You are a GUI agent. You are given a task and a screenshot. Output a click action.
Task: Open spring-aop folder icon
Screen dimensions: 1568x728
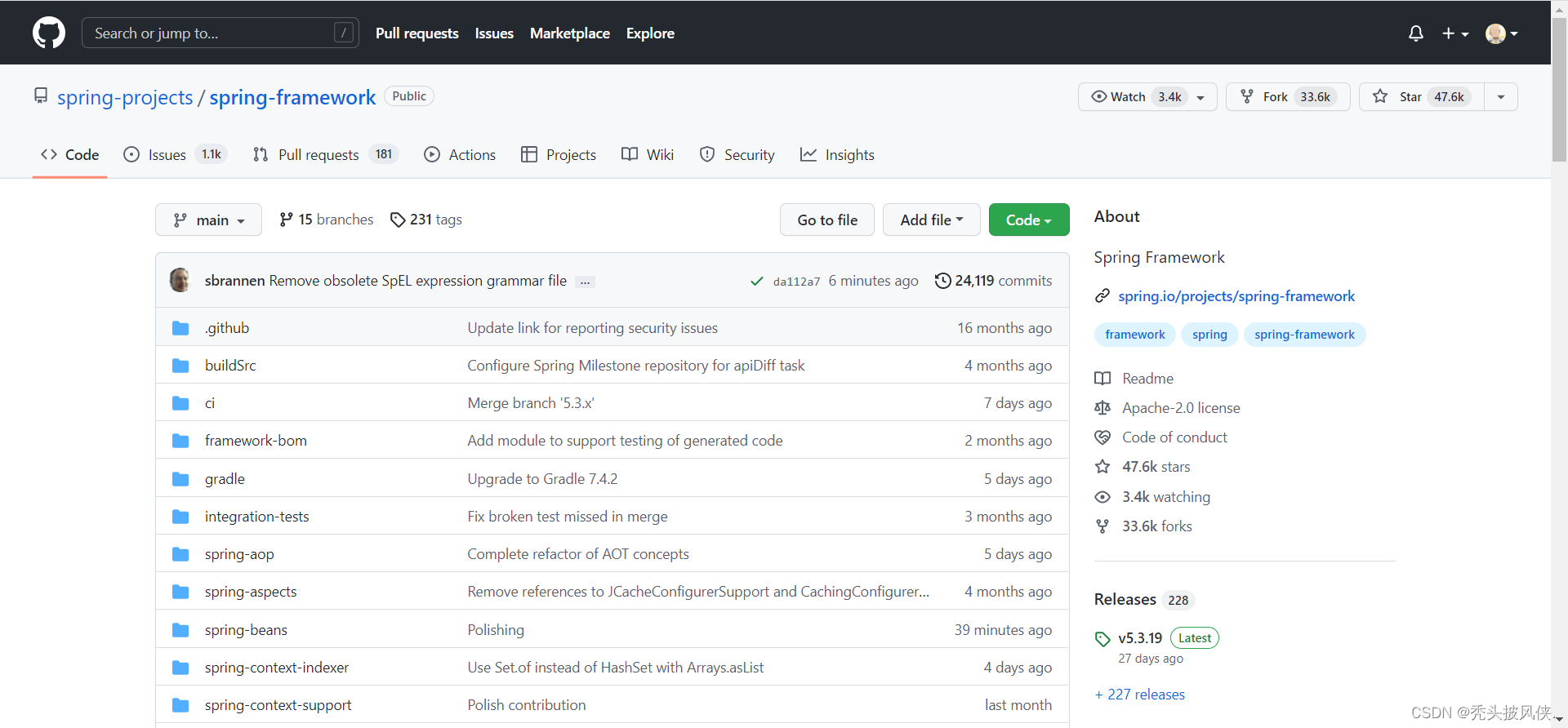point(180,554)
